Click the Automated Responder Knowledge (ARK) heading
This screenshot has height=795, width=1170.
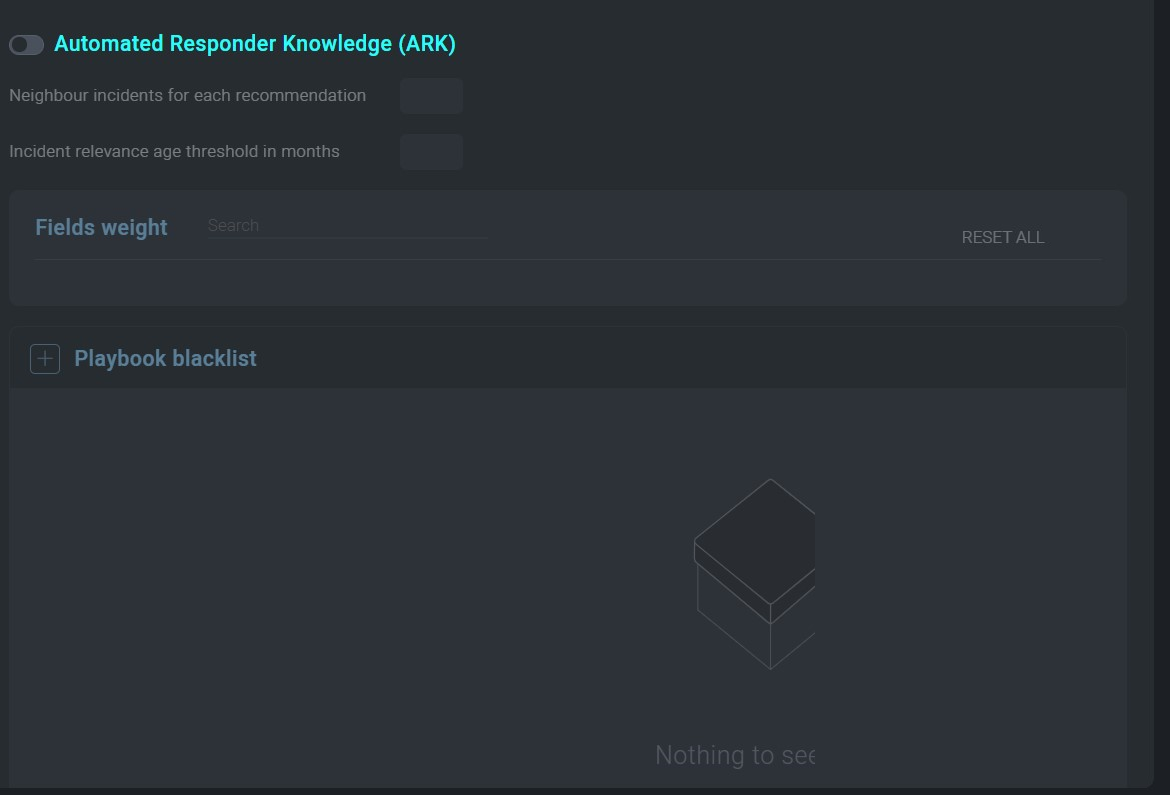point(254,44)
